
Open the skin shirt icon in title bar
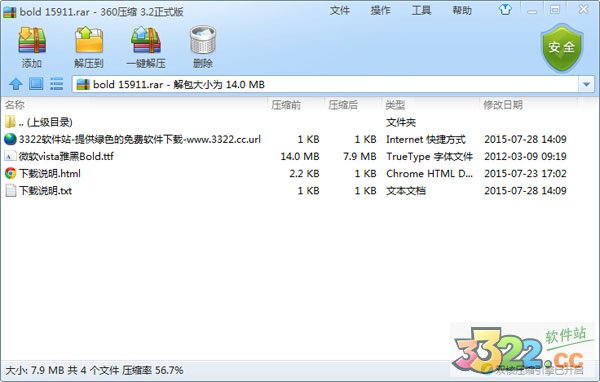coord(505,10)
